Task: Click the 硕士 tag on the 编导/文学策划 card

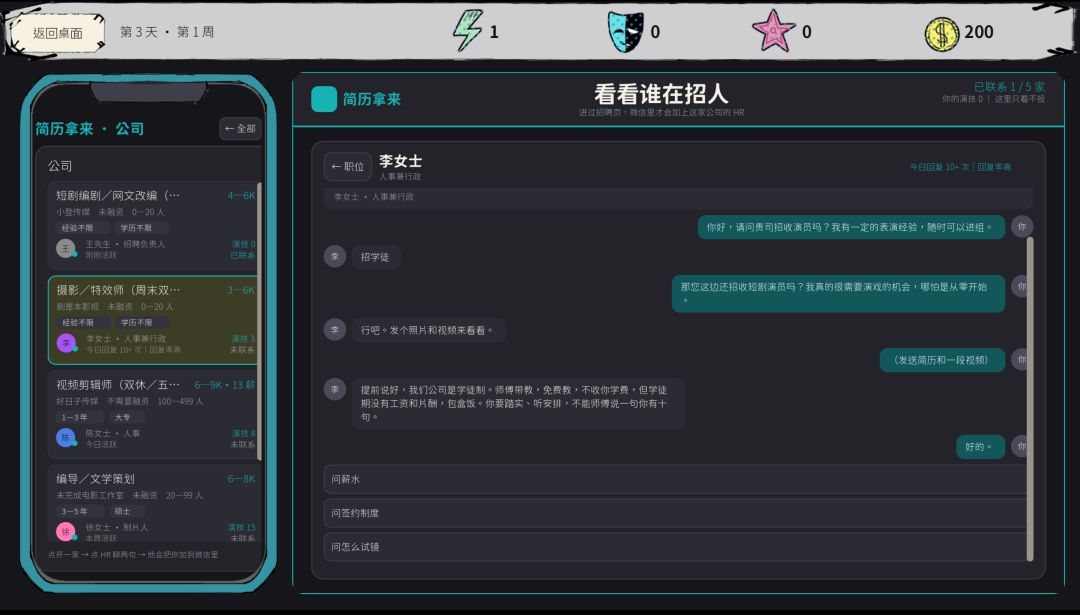Action: [126, 511]
